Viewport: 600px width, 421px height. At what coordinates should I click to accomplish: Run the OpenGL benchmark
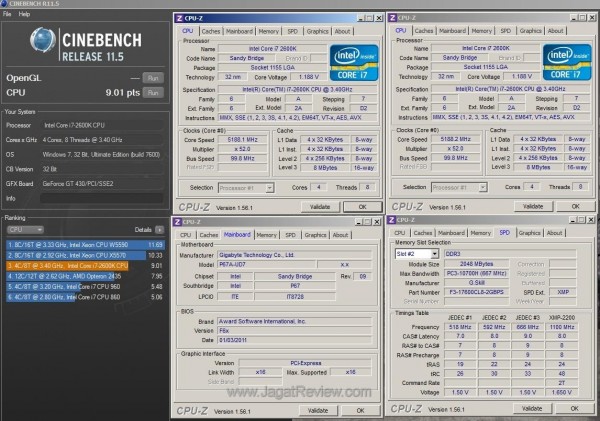152,77
